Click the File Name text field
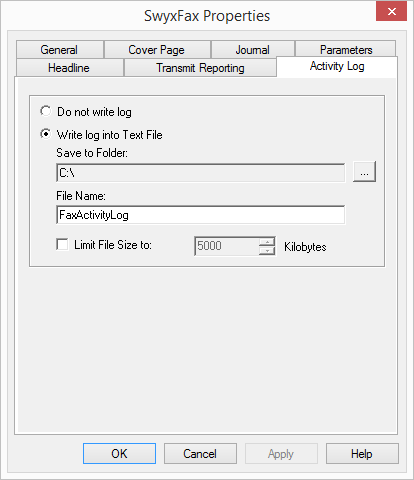 (201, 215)
